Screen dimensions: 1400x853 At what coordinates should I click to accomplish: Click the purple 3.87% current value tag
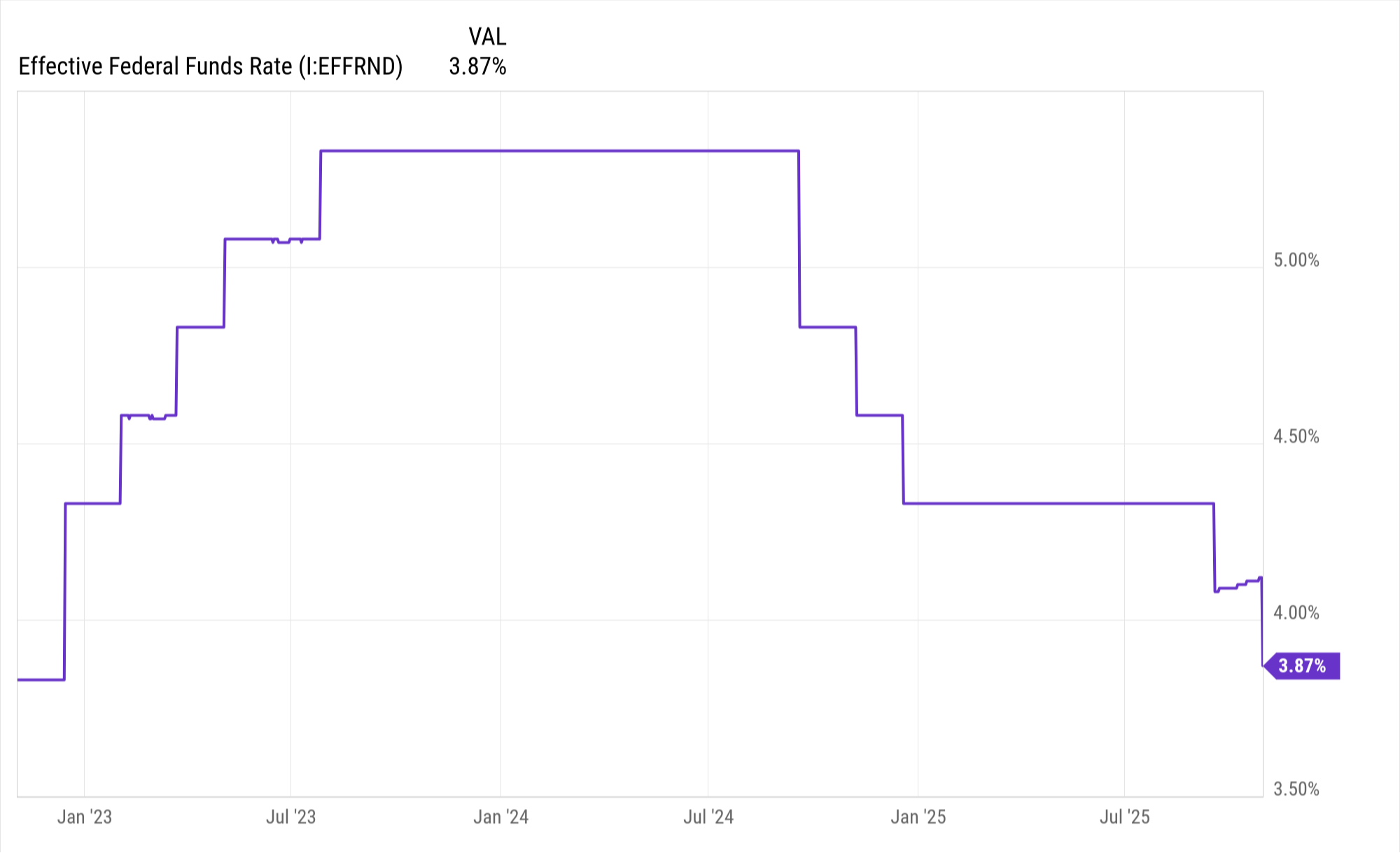[x=1302, y=665]
